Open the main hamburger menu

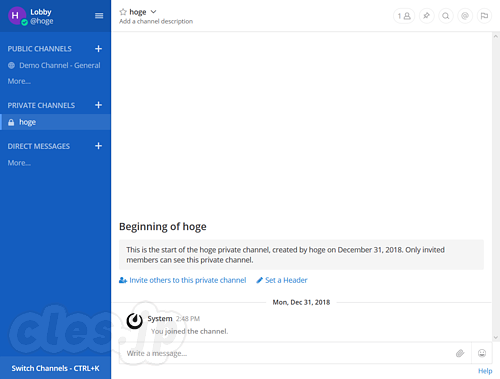(x=99, y=16)
